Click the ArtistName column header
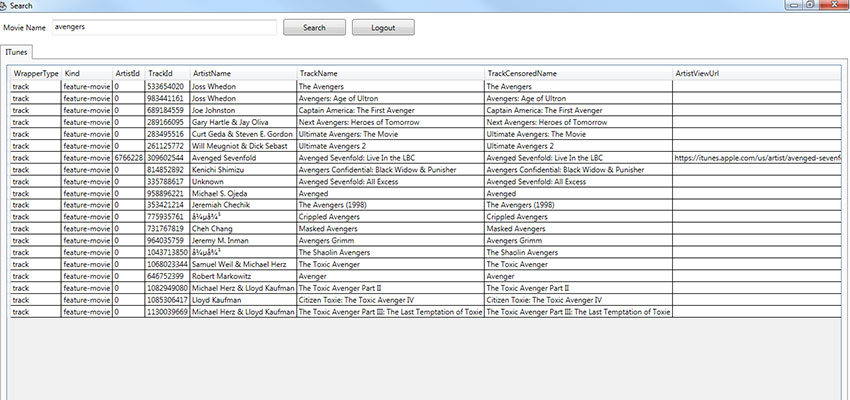The image size is (850, 400). pyautogui.click(x=243, y=73)
